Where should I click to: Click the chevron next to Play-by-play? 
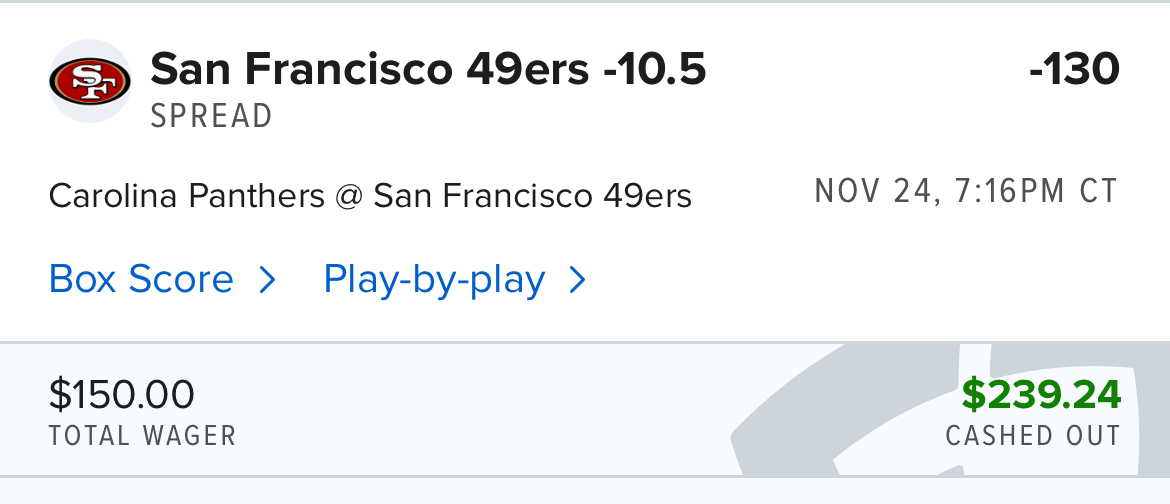tap(577, 281)
